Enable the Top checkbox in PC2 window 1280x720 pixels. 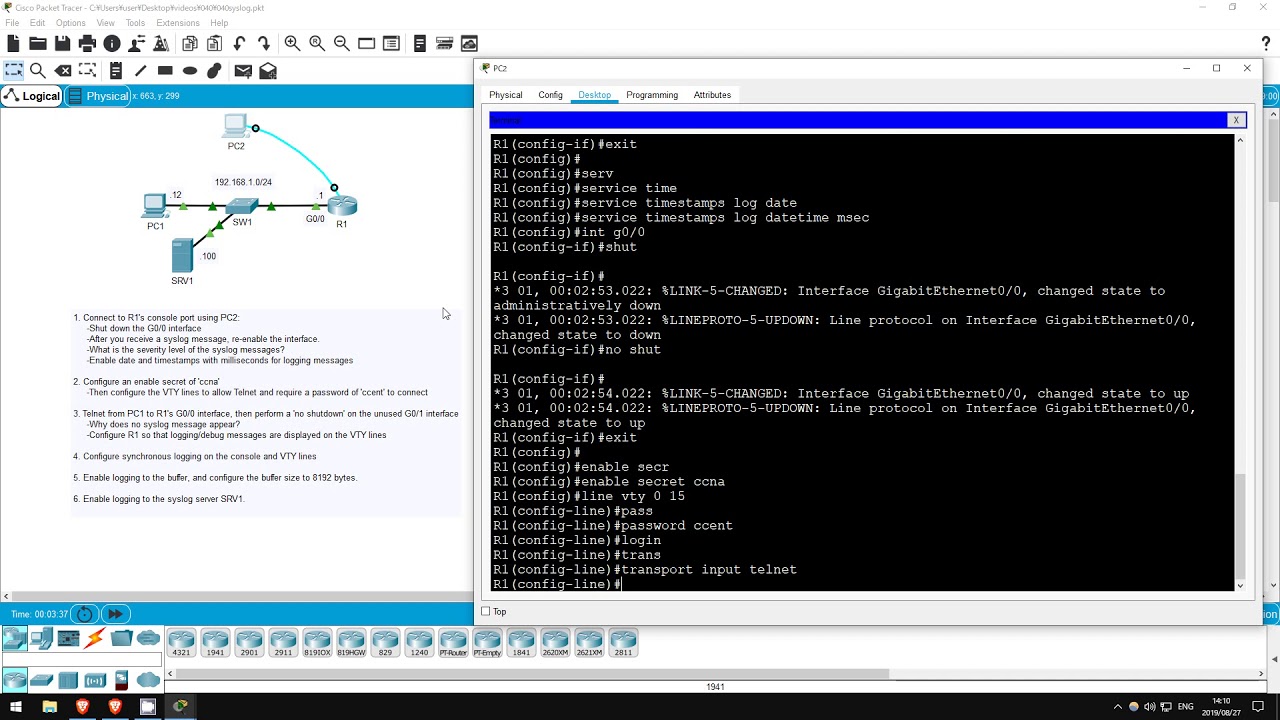486,611
